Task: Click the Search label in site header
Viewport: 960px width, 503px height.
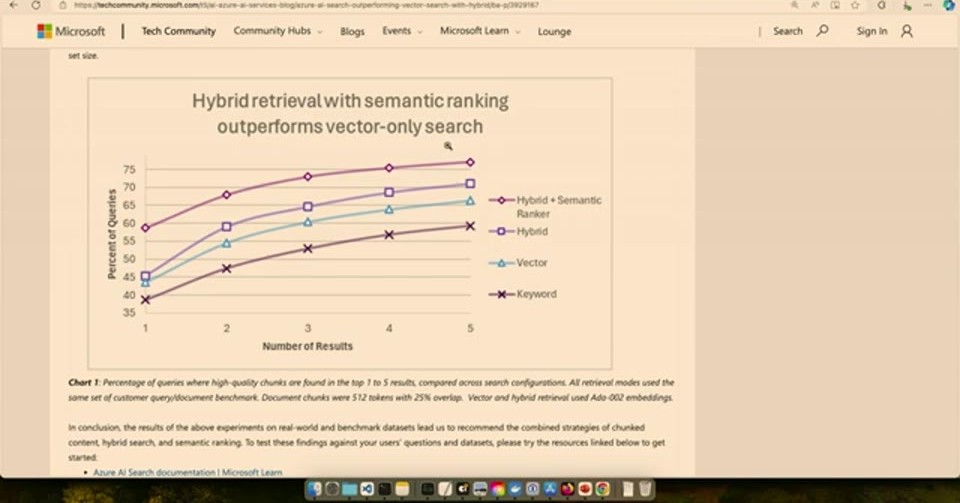Action: (x=787, y=31)
